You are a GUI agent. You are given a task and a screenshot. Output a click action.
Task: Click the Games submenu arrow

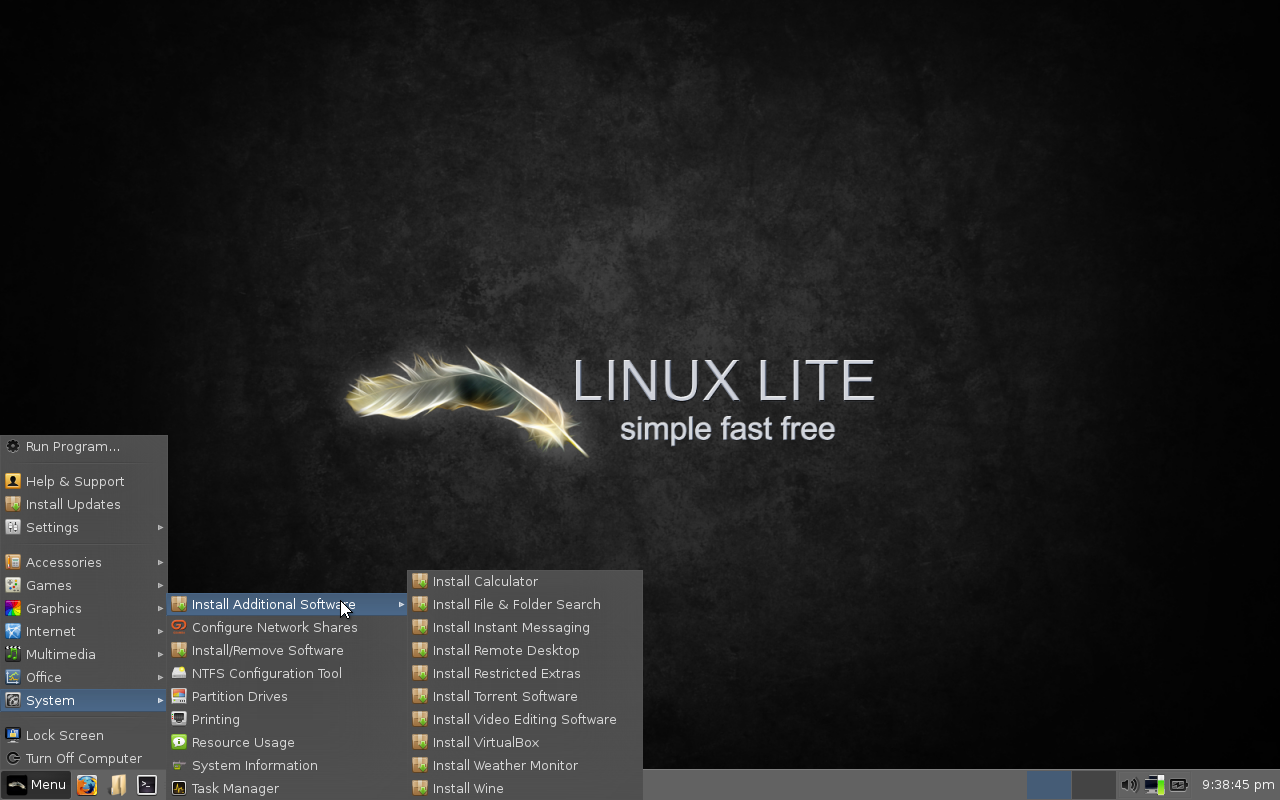(160, 585)
